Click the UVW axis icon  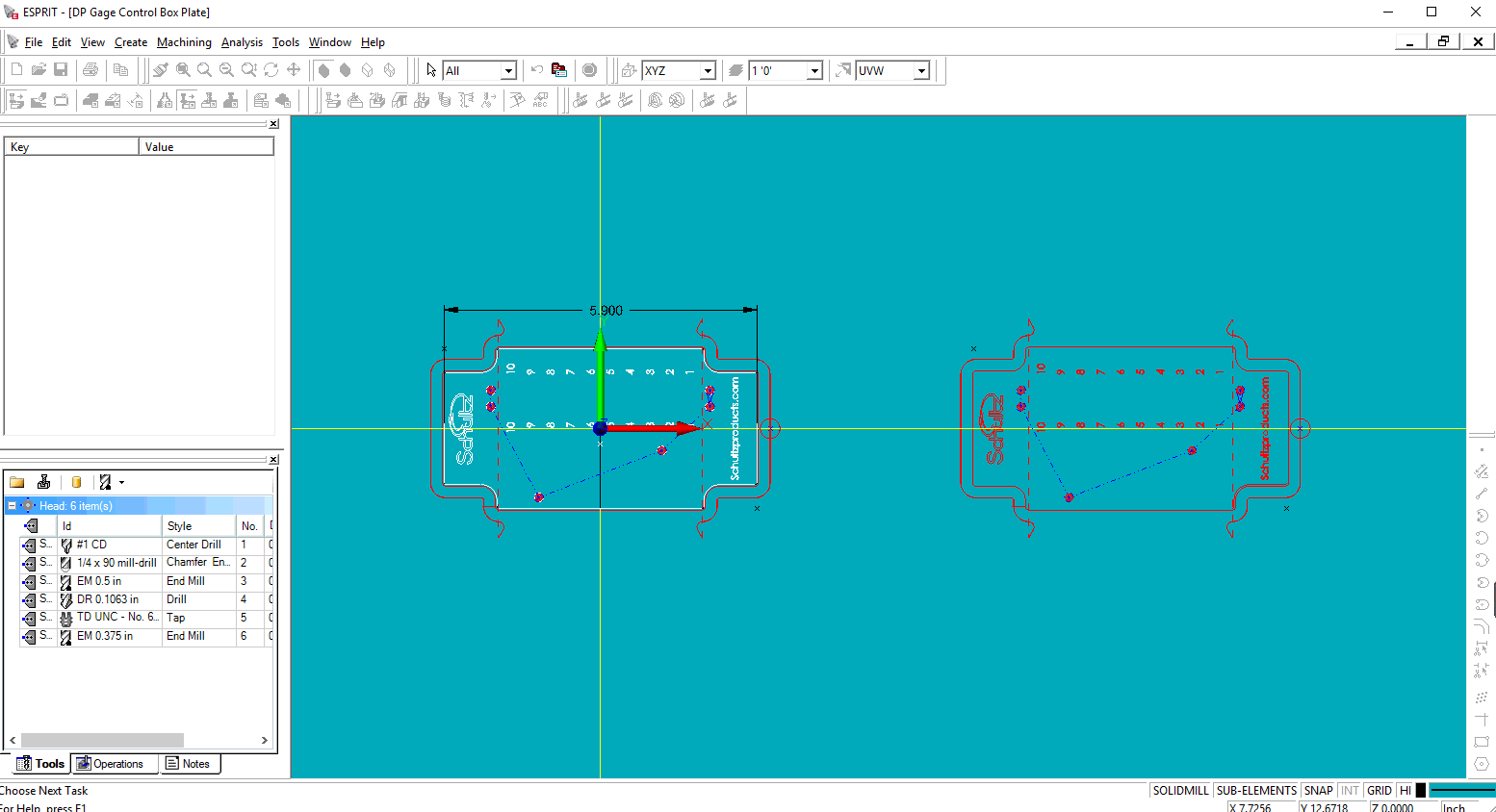point(843,70)
